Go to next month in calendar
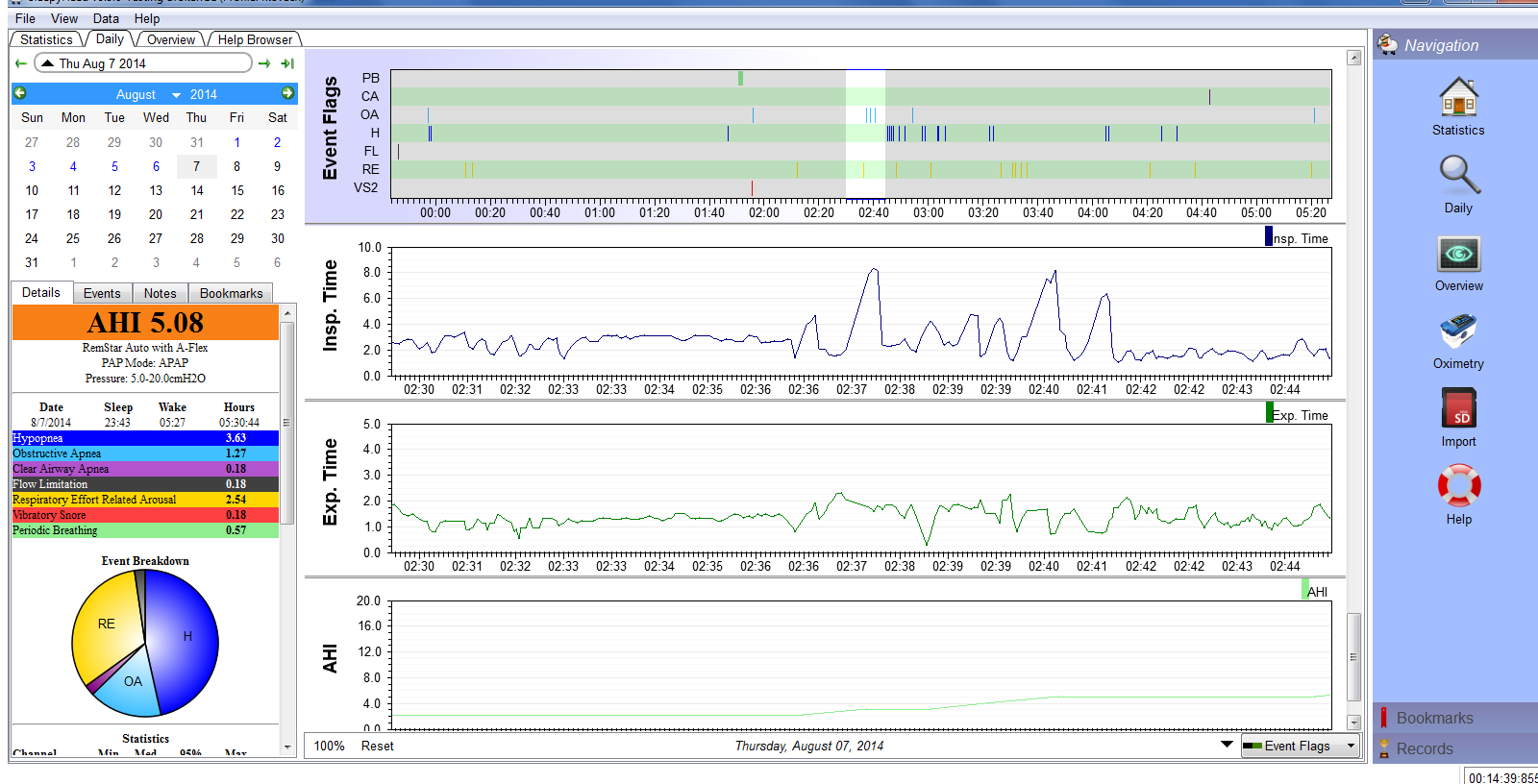 coord(287,93)
